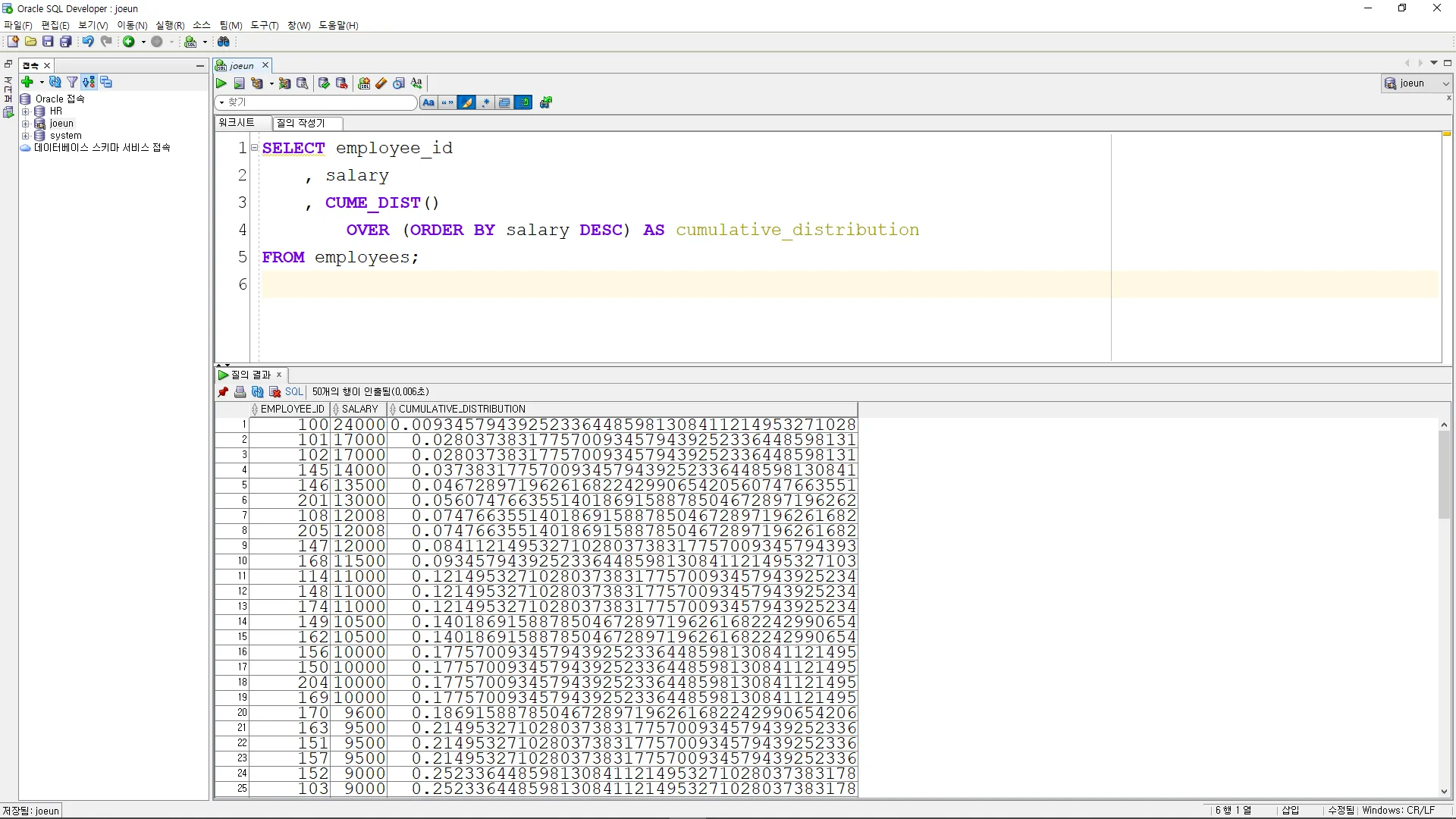The width and height of the screenshot is (1456, 819).
Task: Open the joeun connection dropdown at top right
Action: pos(1445,83)
